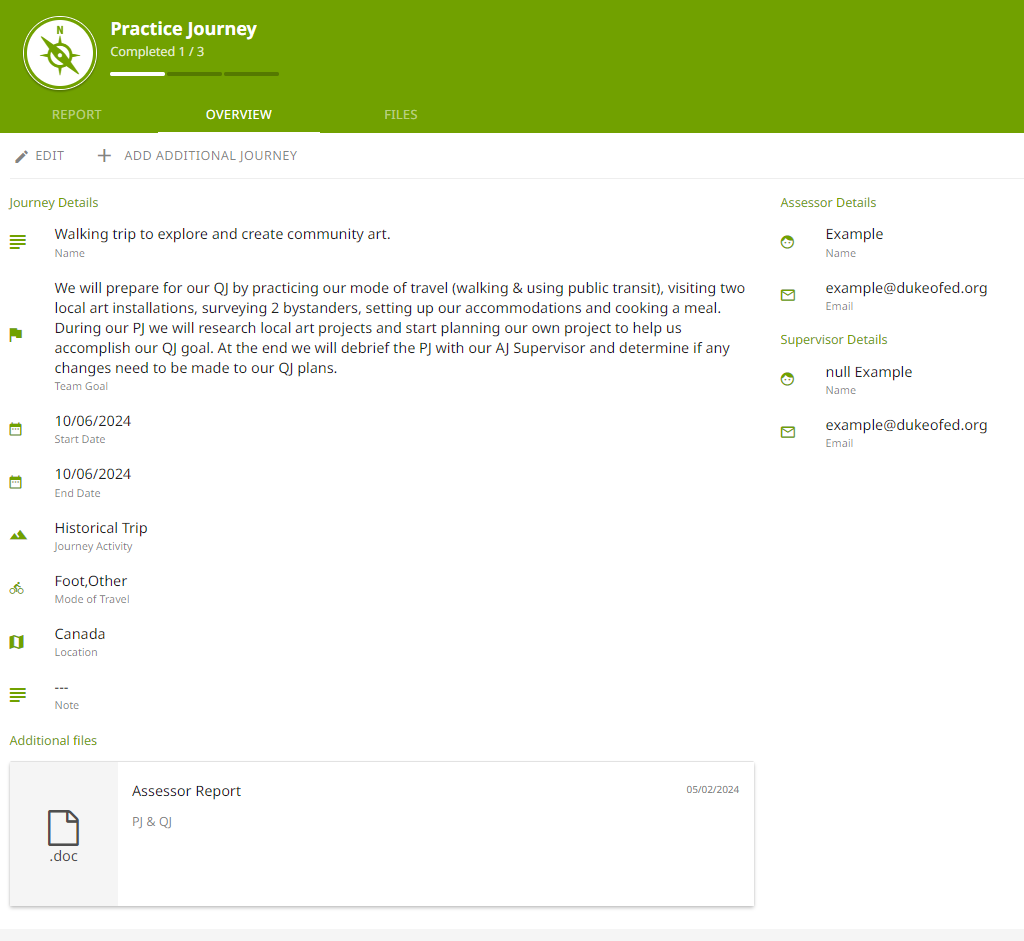
Task: Click the compass logo icon
Action: (x=59, y=52)
